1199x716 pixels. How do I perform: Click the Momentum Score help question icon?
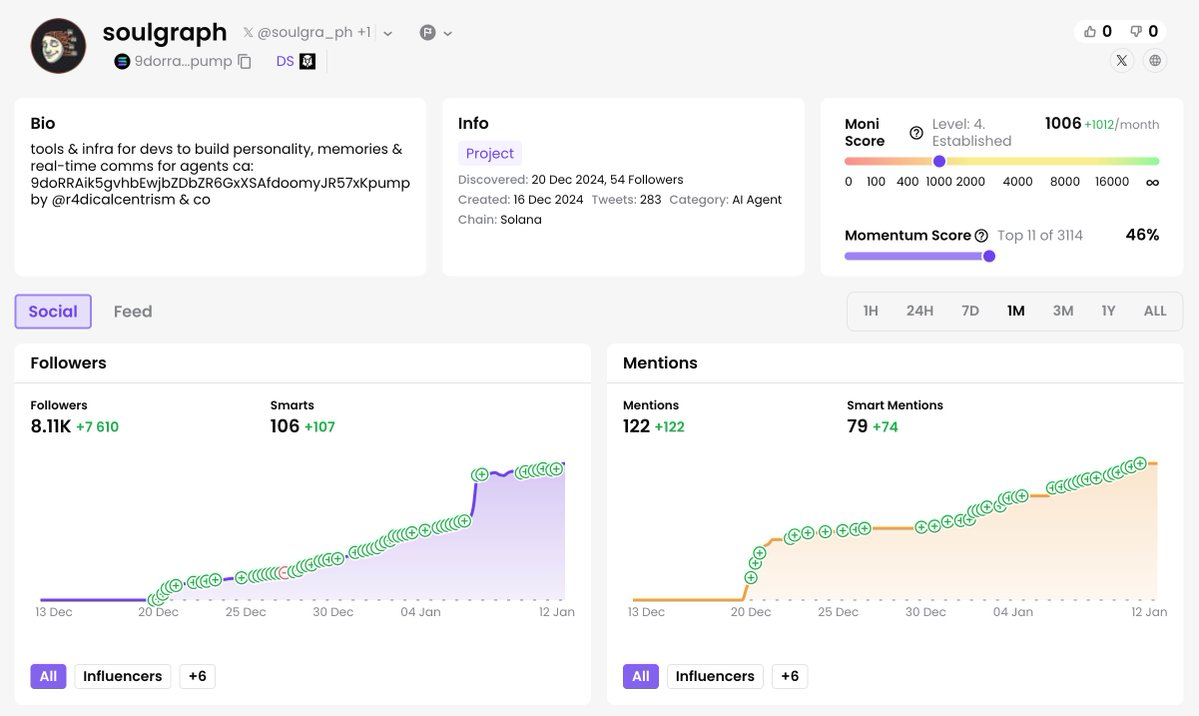pos(981,236)
